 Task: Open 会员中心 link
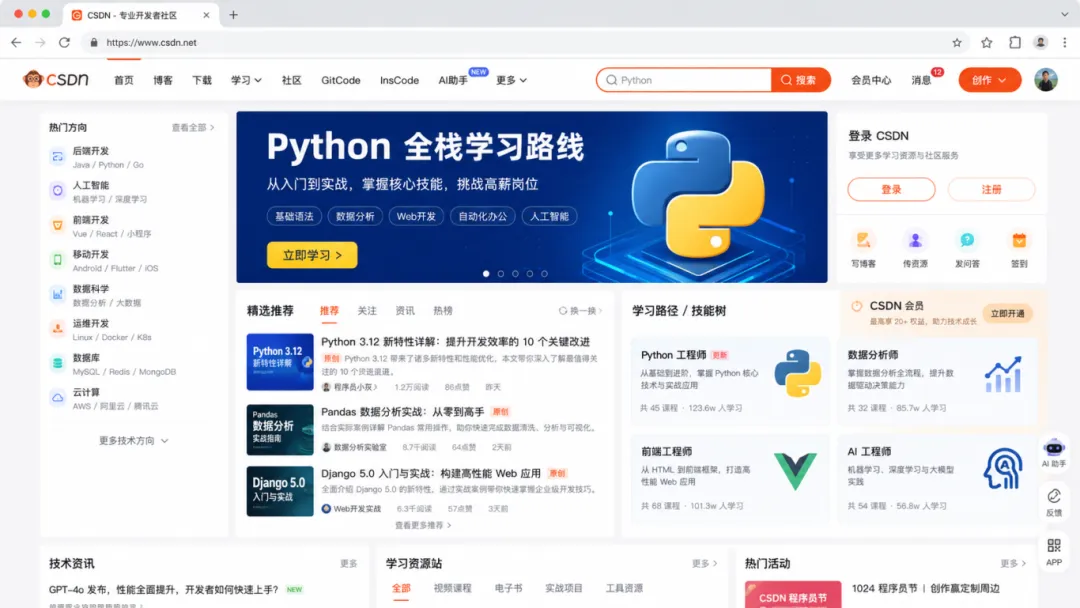[871, 81]
